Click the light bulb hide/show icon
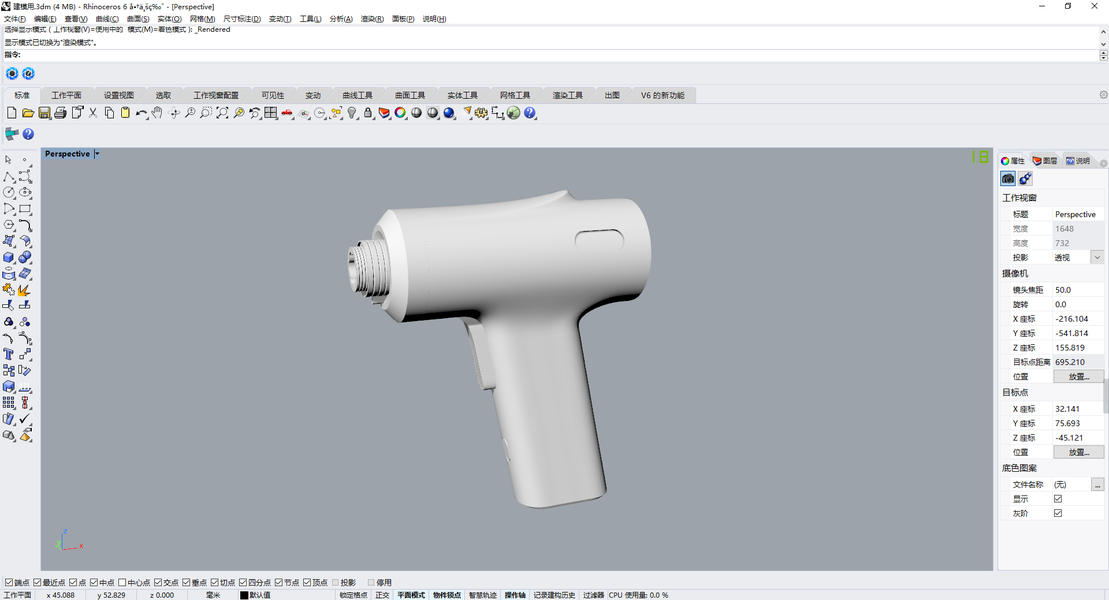Viewport: 1109px width, 600px height. click(352, 113)
